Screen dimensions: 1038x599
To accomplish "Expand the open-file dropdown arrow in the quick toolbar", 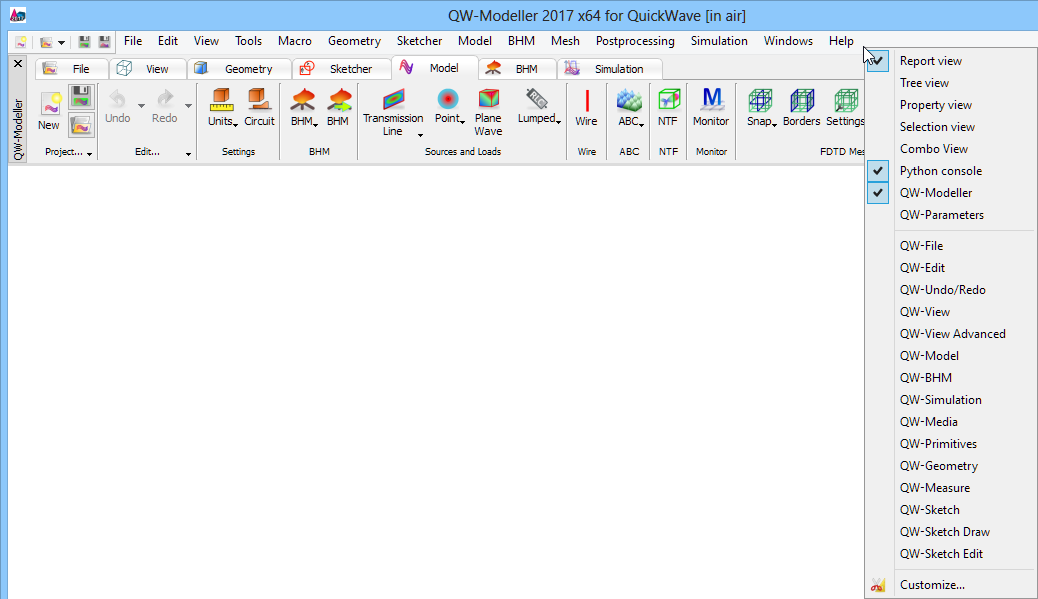I will [62, 42].
